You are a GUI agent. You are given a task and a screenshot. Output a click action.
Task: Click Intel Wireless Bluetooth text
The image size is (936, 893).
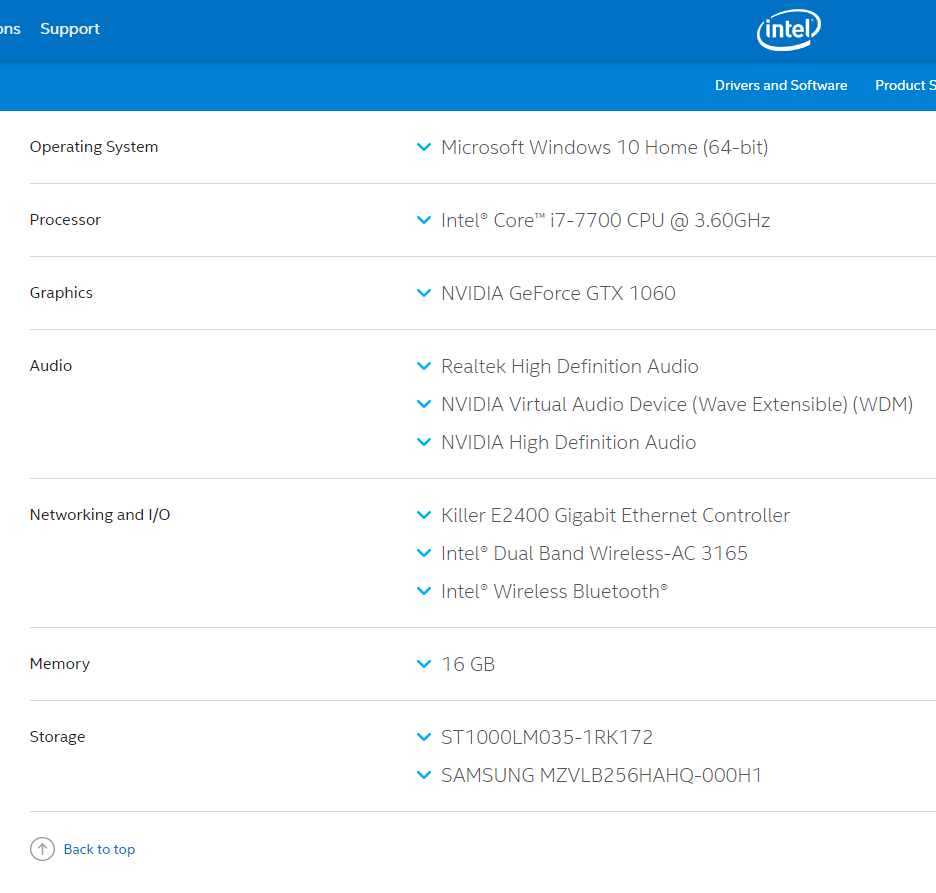(555, 592)
